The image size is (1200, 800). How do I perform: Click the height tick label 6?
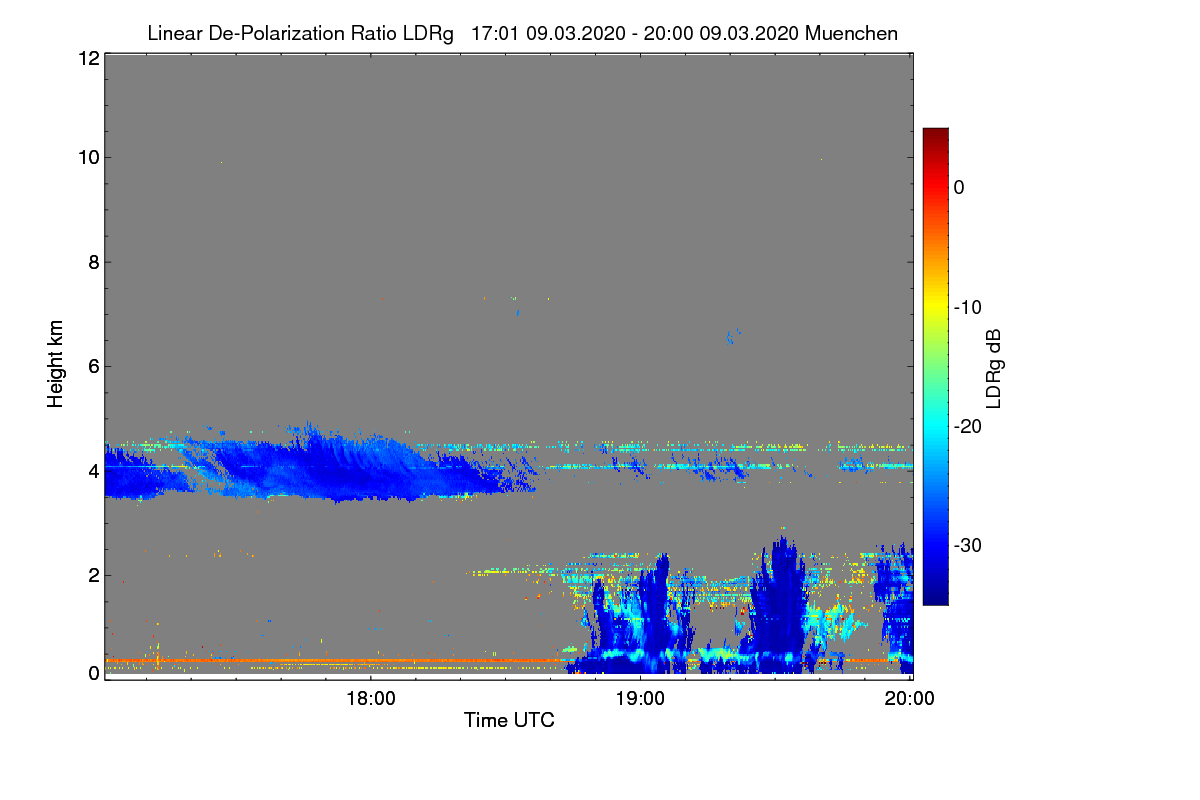(x=93, y=366)
